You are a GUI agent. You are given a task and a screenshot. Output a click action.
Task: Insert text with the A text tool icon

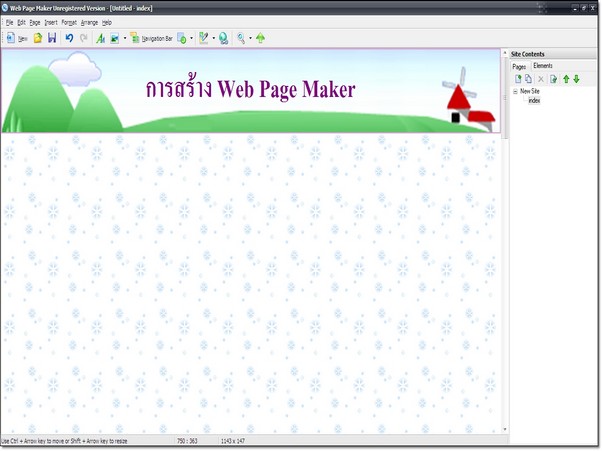point(100,38)
